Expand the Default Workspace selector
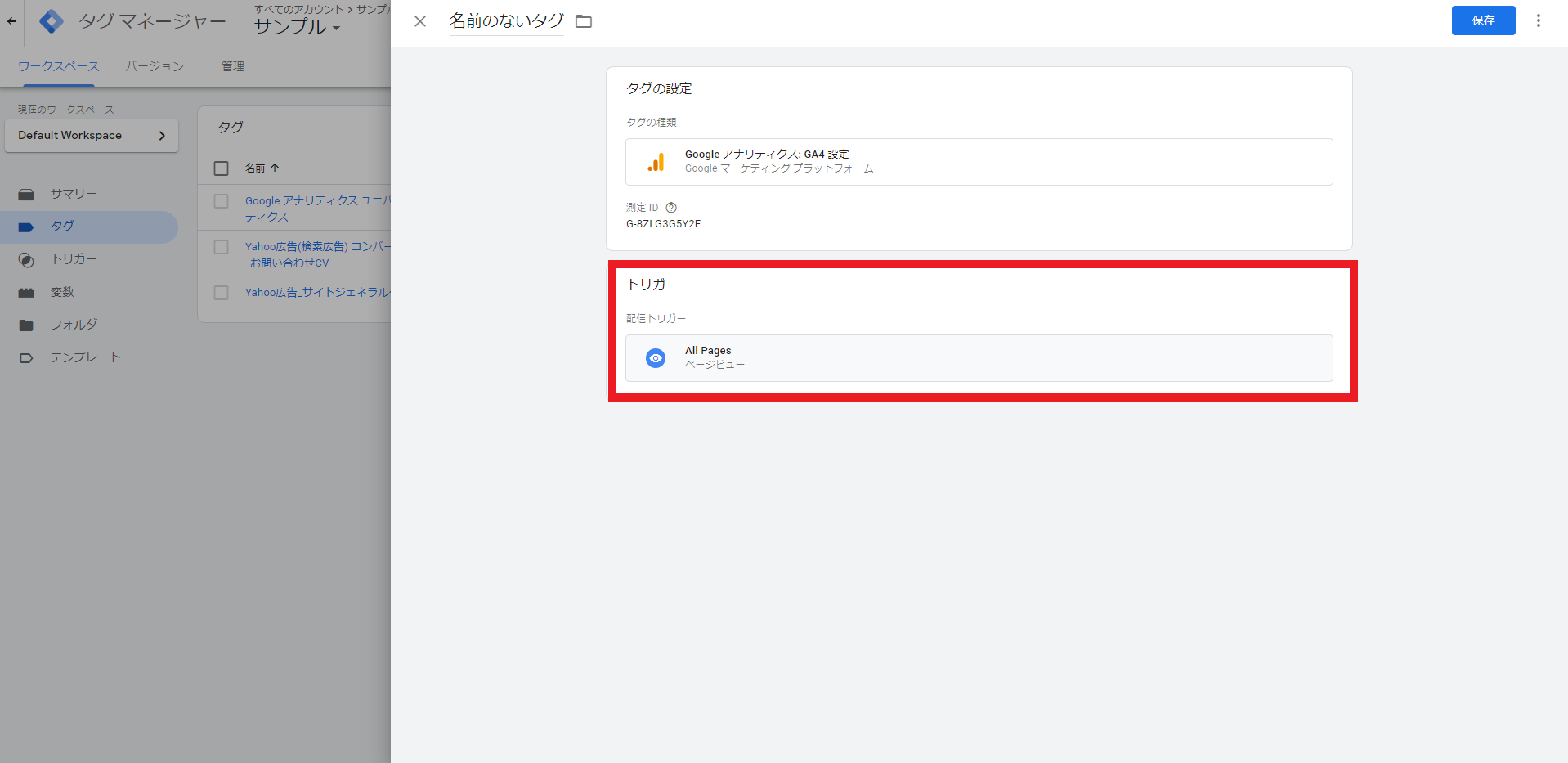The height and width of the screenshot is (763, 1568). pos(92,136)
